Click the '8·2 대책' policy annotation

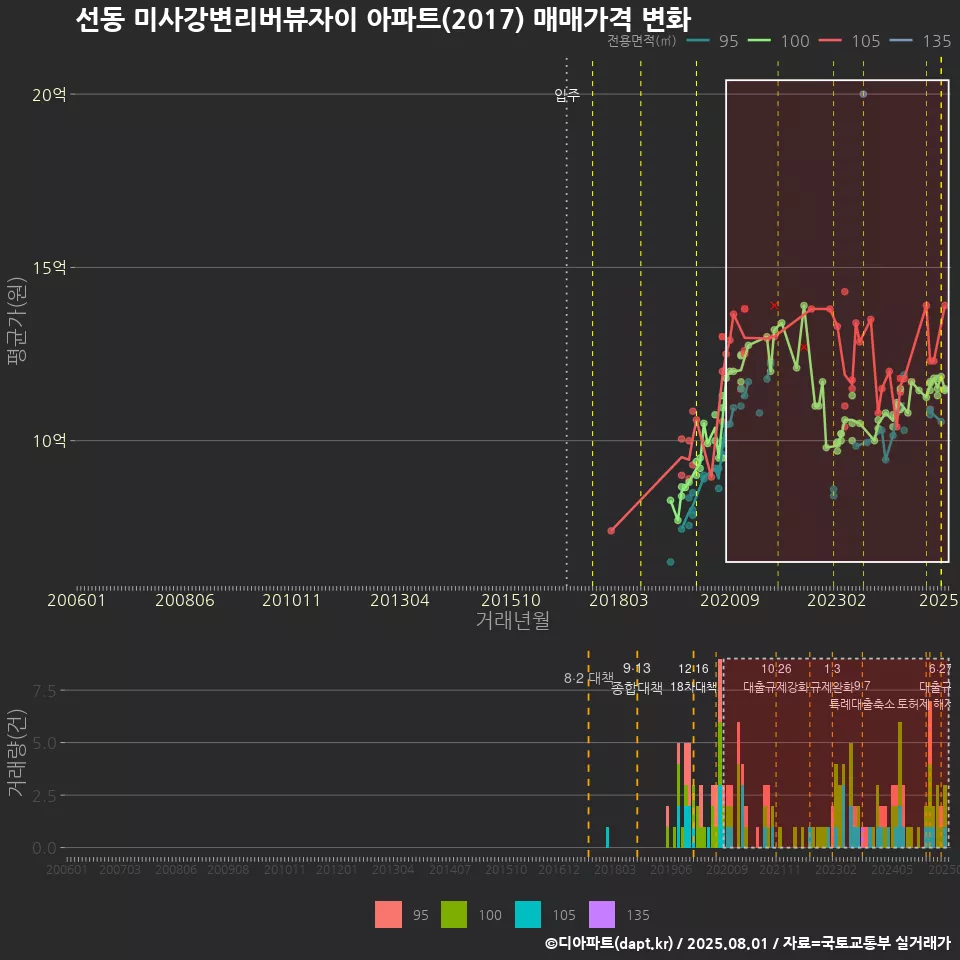(588, 678)
